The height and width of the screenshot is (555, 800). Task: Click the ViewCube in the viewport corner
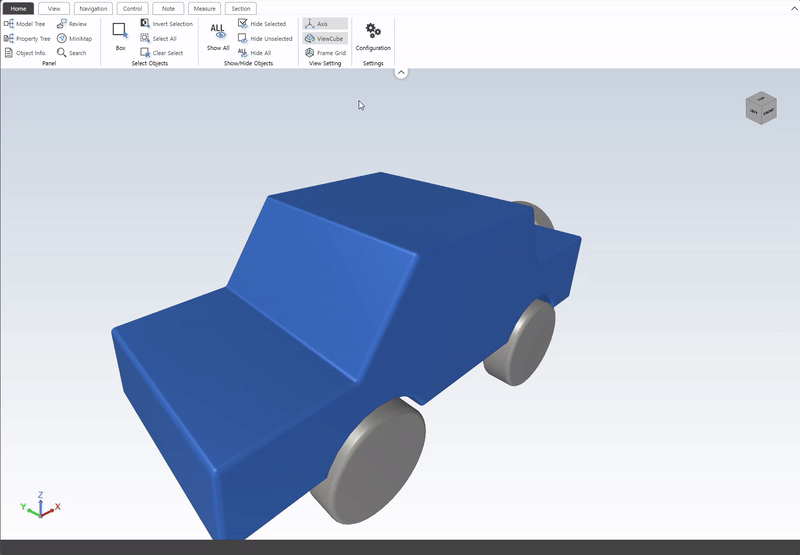pos(761,108)
